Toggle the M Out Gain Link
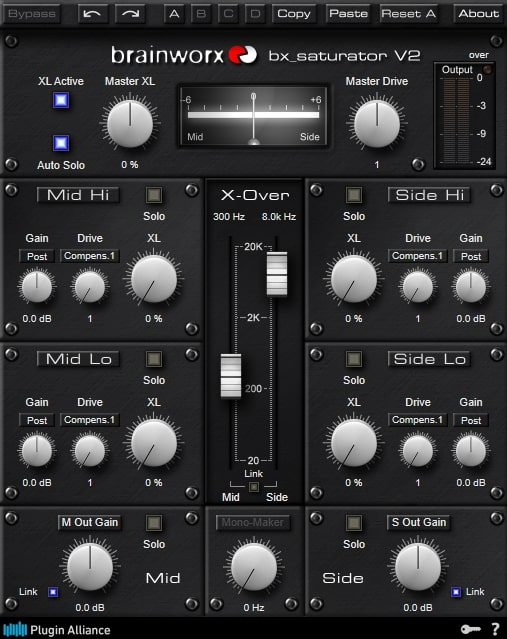 (53, 592)
